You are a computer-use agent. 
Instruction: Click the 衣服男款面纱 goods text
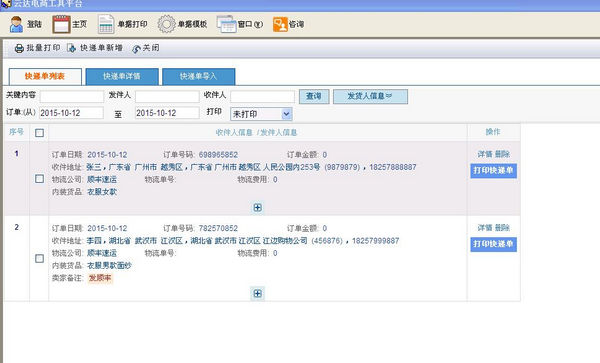[x=109, y=265]
